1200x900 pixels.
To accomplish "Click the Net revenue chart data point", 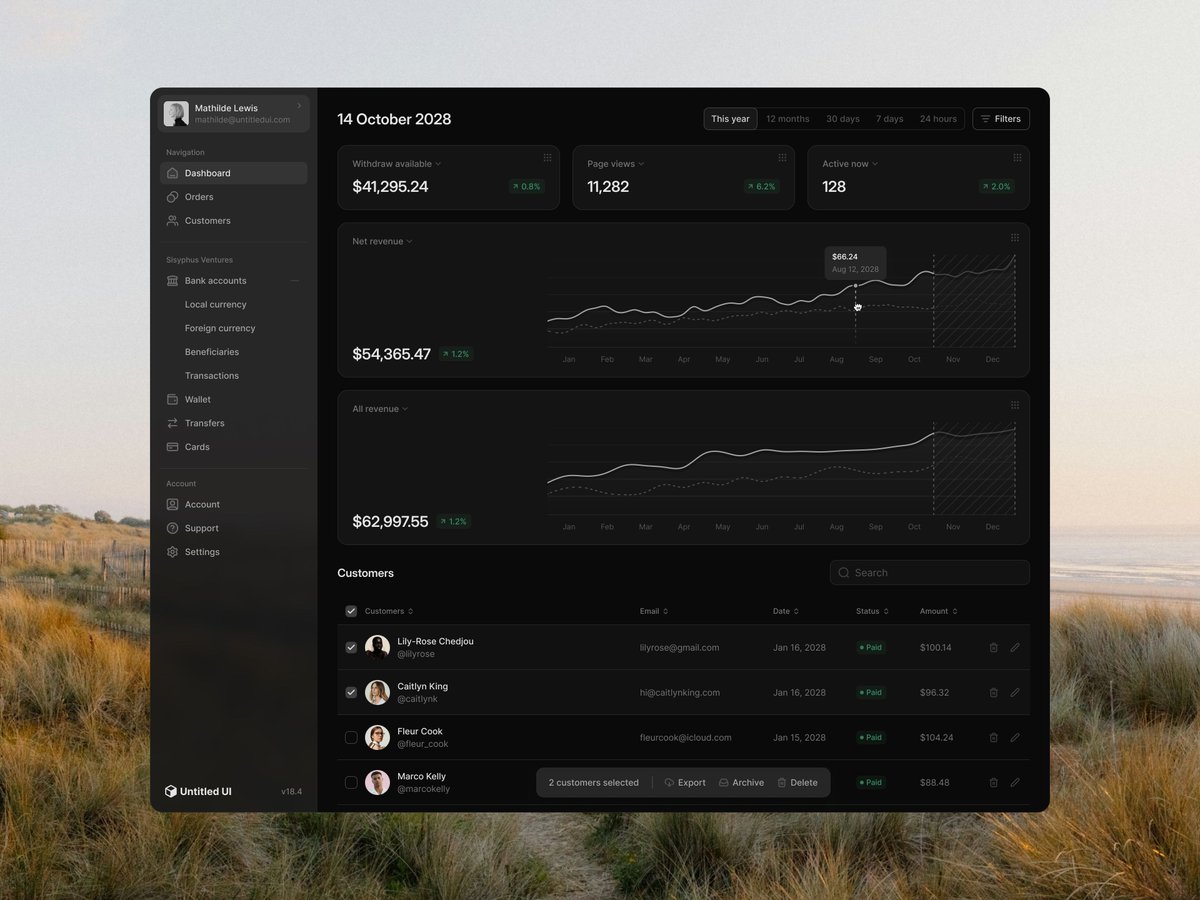I will (855, 286).
